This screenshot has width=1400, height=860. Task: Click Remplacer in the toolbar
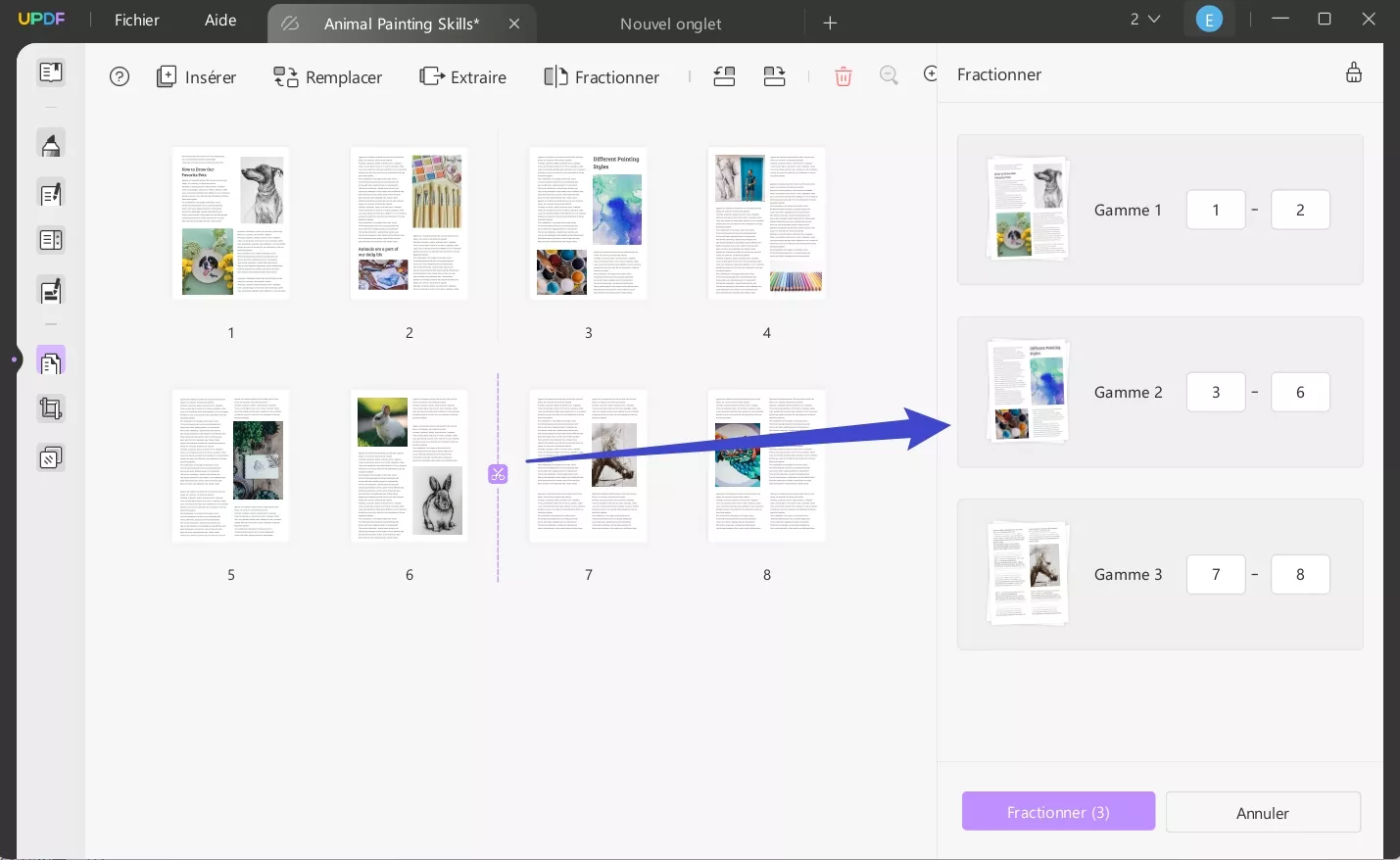tap(327, 77)
